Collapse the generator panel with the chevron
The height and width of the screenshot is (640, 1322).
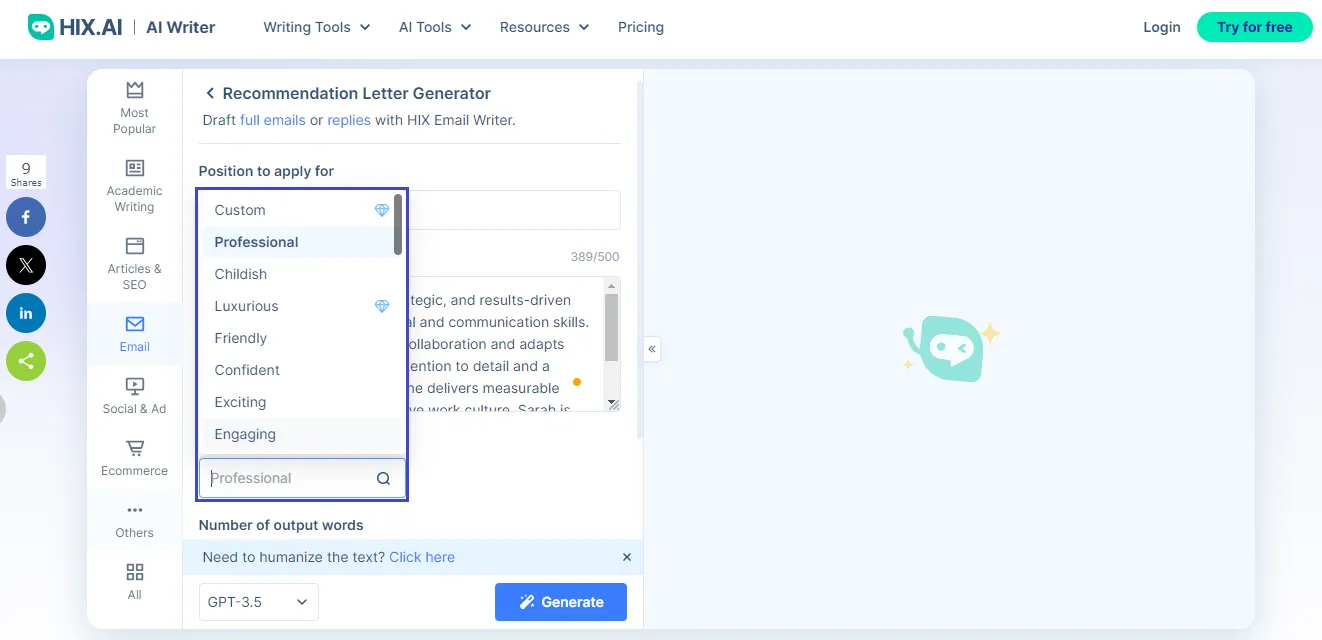pyautogui.click(x=651, y=349)
